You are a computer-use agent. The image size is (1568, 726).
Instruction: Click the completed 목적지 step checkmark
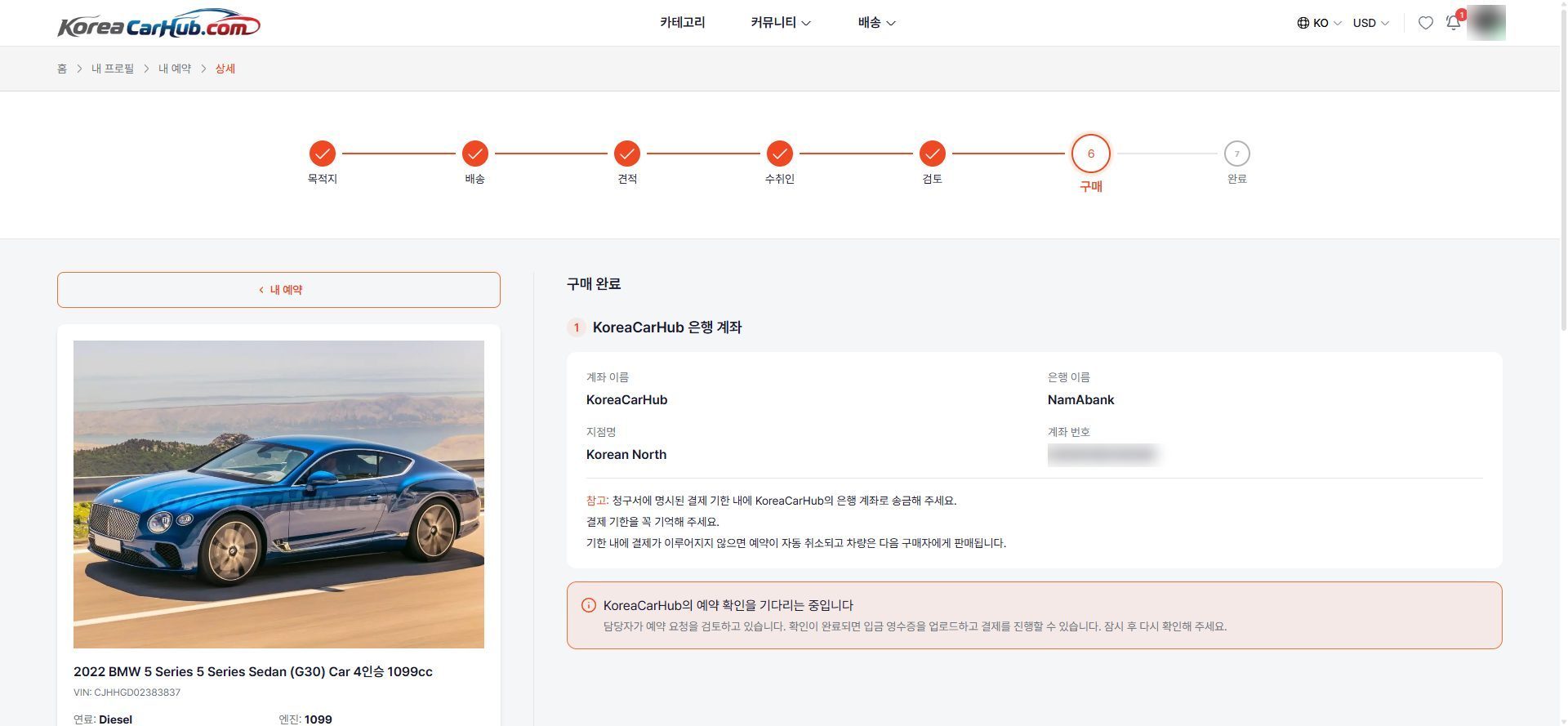coord(323,154)
